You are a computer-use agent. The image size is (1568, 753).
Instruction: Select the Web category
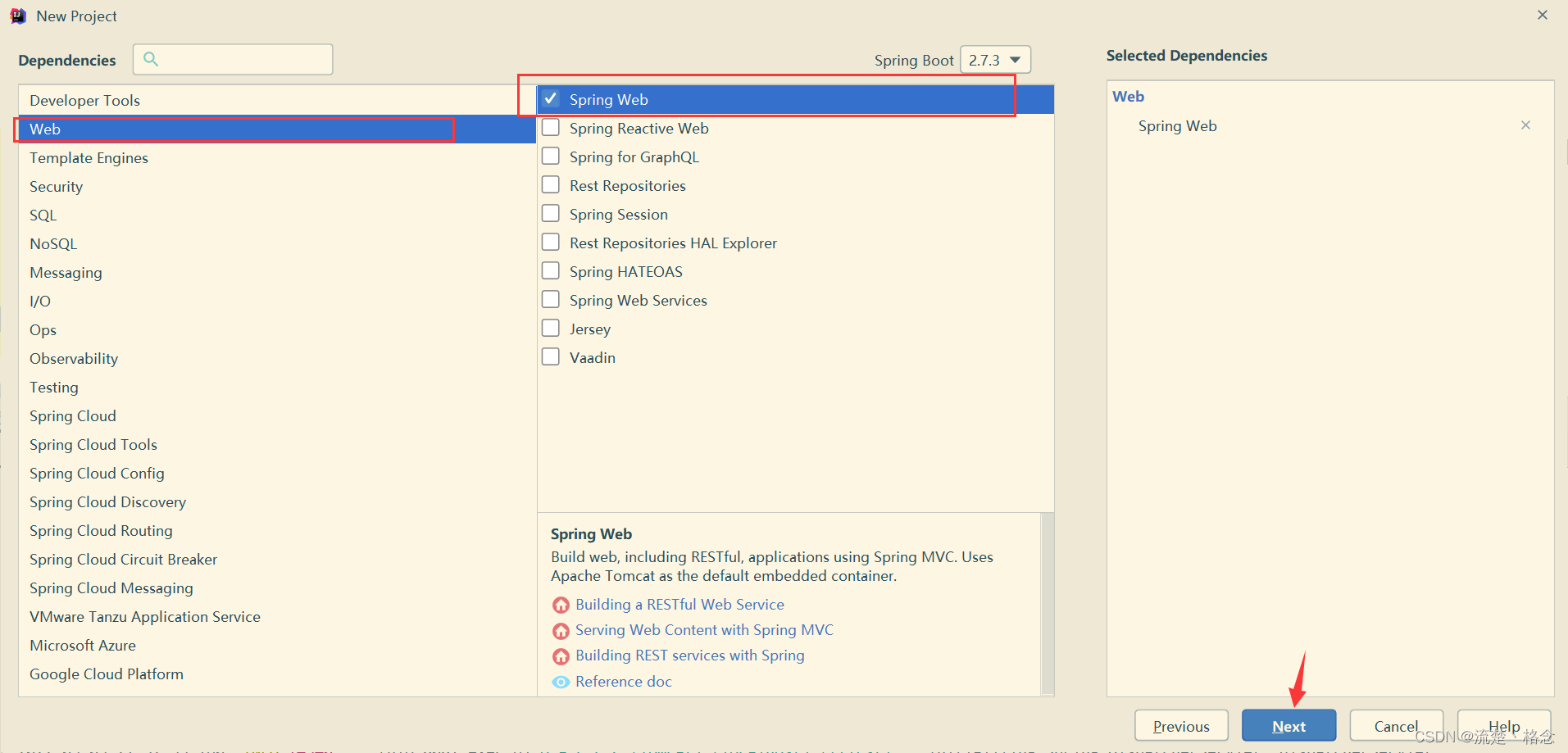(277, 129)
